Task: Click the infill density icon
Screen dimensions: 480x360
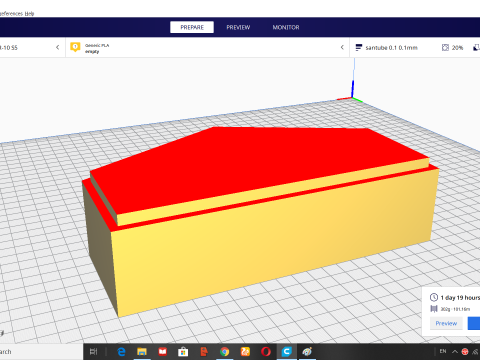Action: point(445,48)
